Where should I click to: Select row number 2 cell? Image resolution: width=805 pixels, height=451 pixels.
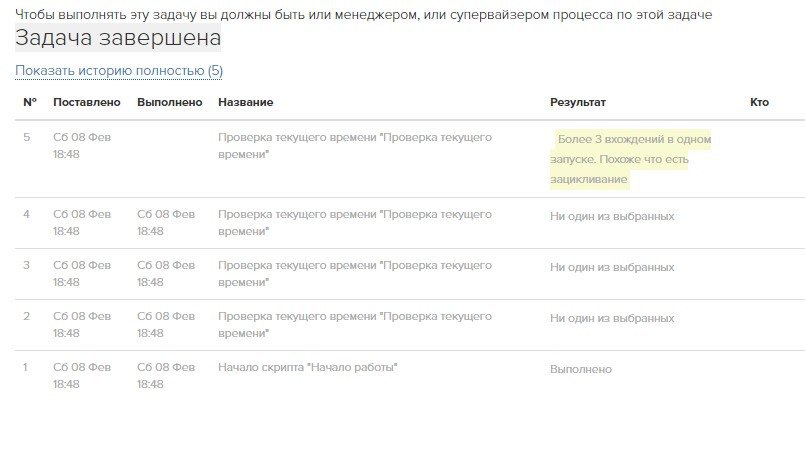click(27, 316)
